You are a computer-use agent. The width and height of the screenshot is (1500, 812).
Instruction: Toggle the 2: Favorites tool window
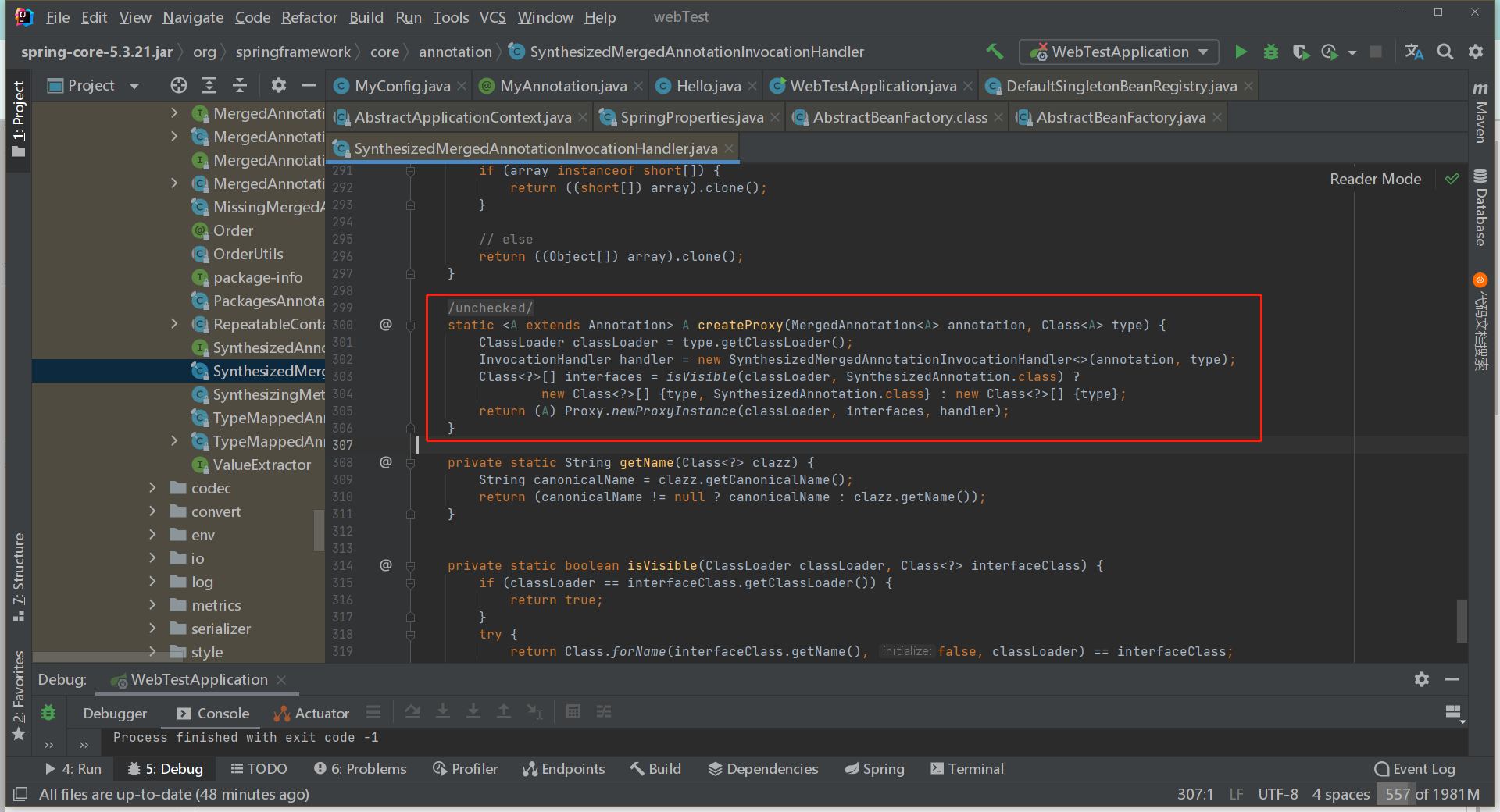point(19,696)
